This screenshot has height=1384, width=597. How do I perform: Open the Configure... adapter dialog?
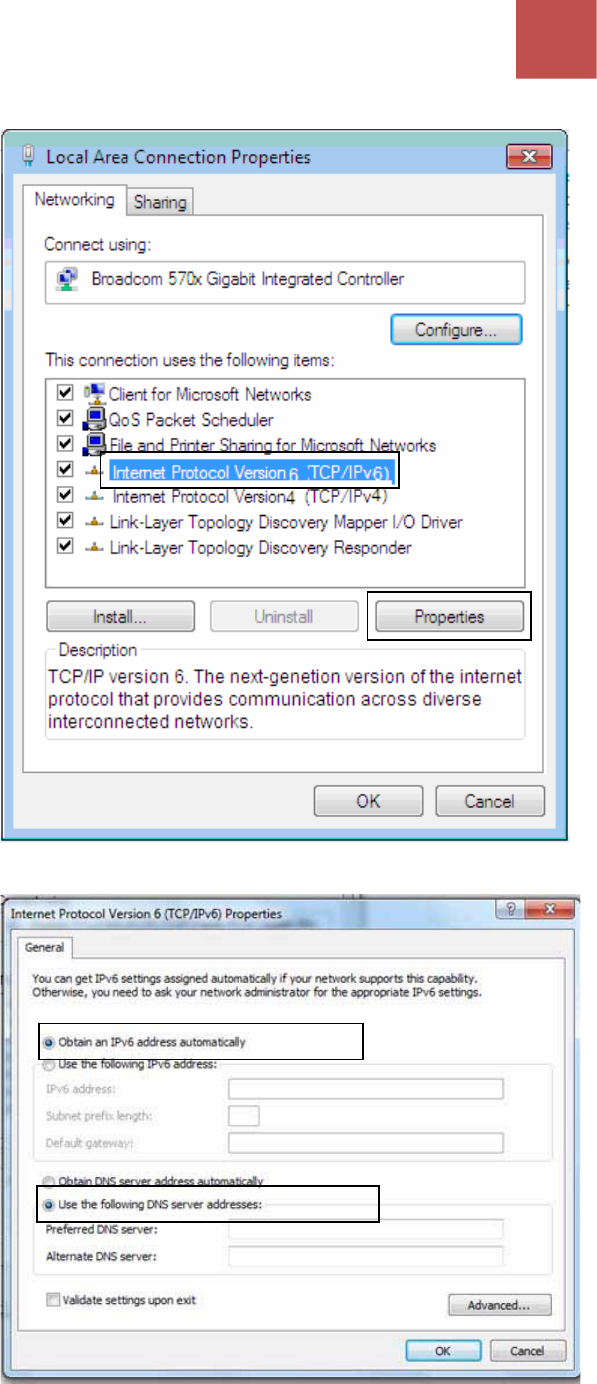(456, 329)
